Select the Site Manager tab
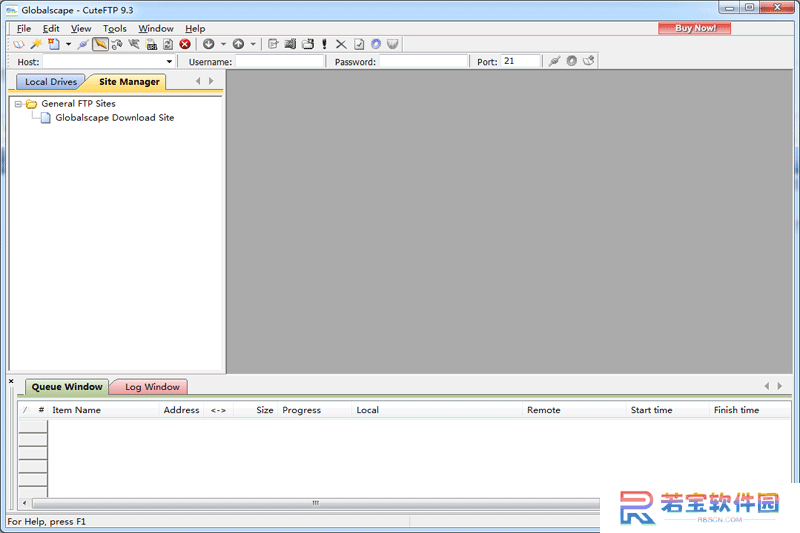 click(x=129, y=82)
